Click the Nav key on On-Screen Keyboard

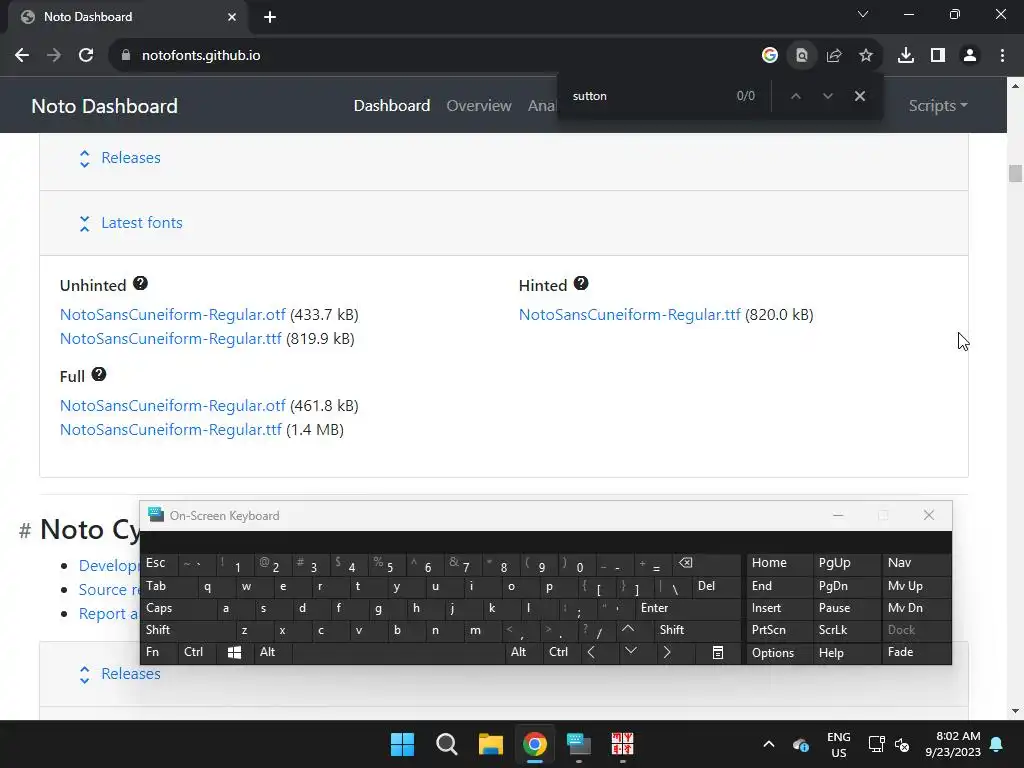point(916,564)
